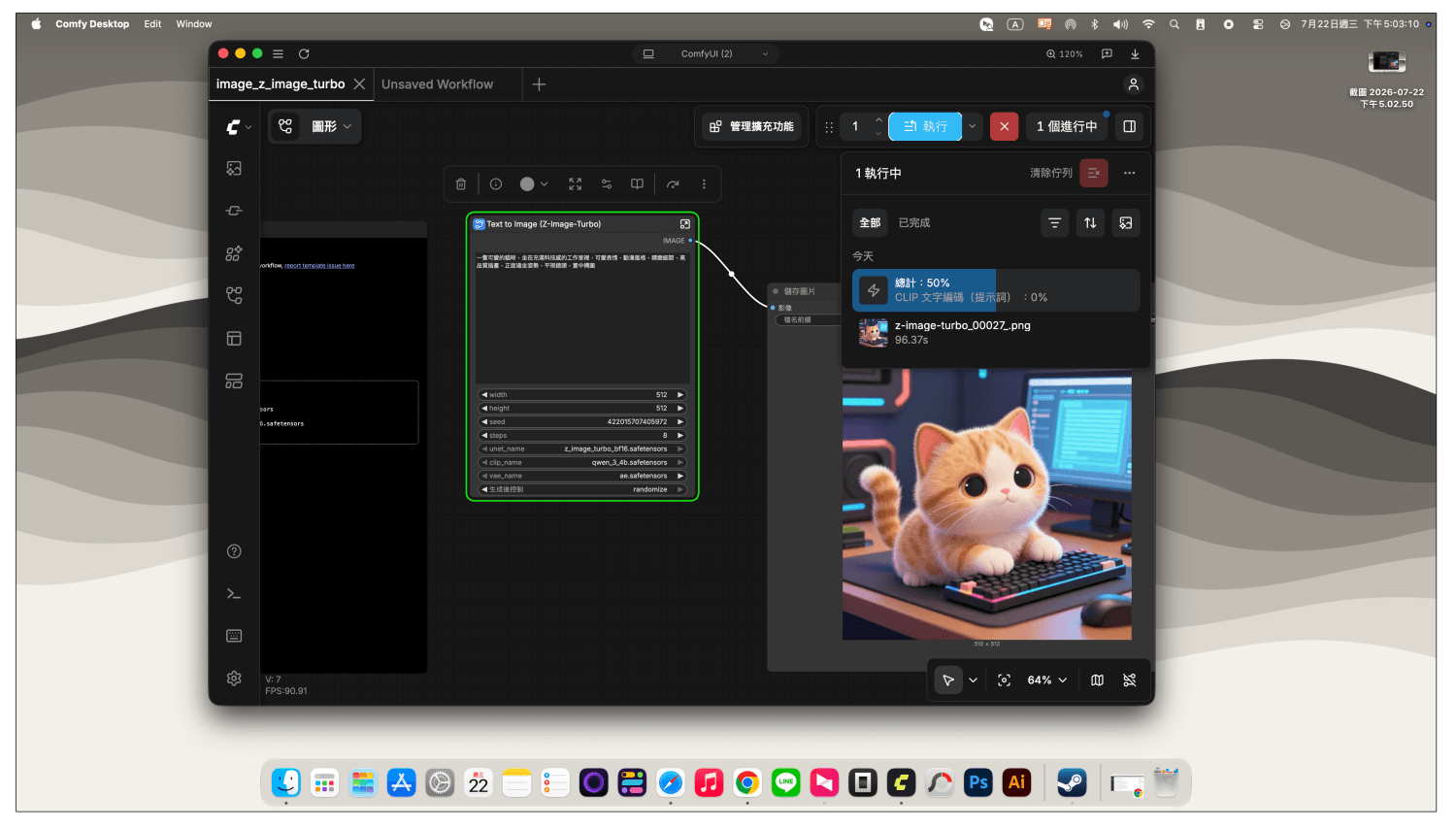
Task: Toggle the right side panel layout icon
Action: [1130, 126]
